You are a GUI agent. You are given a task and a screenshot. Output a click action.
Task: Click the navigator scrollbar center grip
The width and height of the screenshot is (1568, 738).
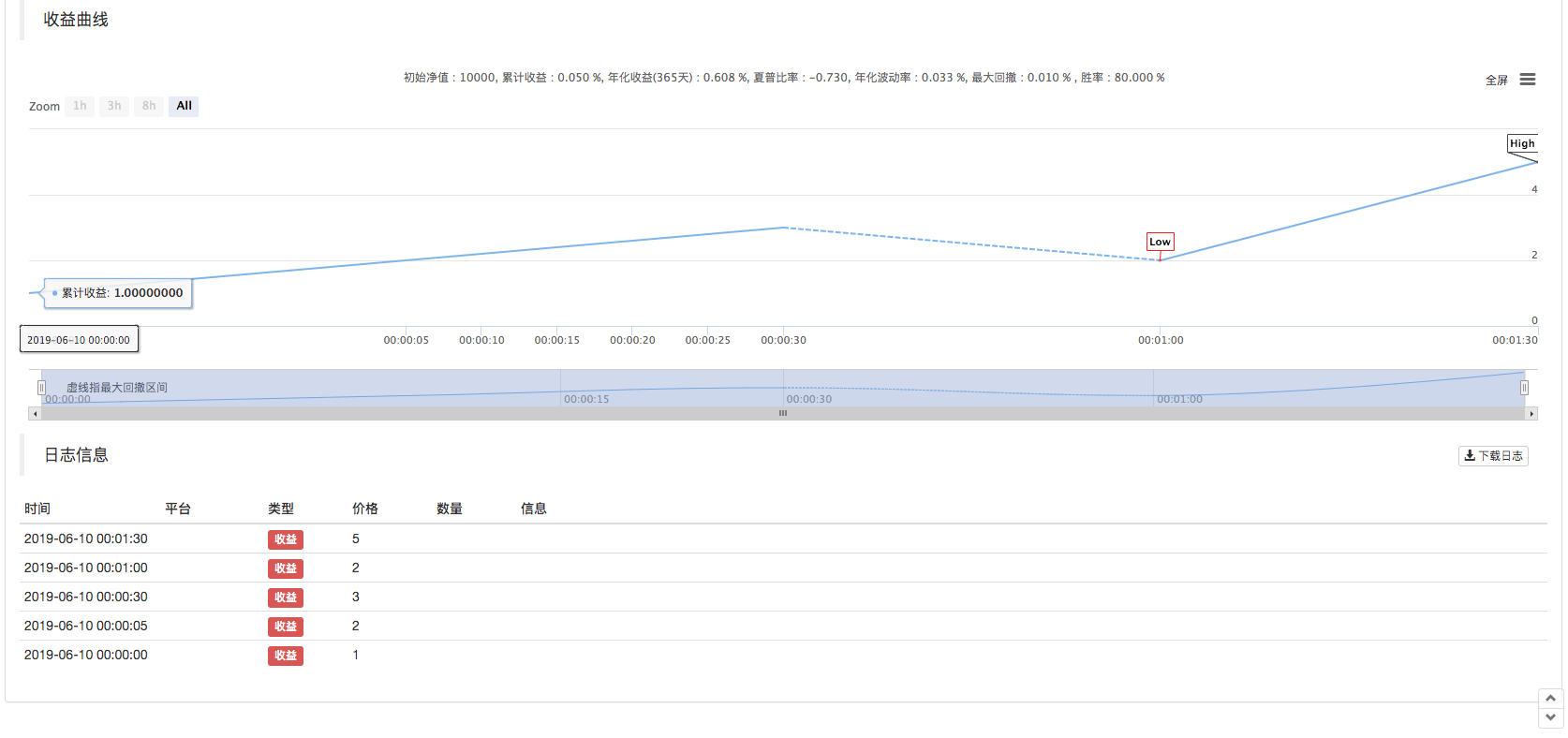pos(783,413)
